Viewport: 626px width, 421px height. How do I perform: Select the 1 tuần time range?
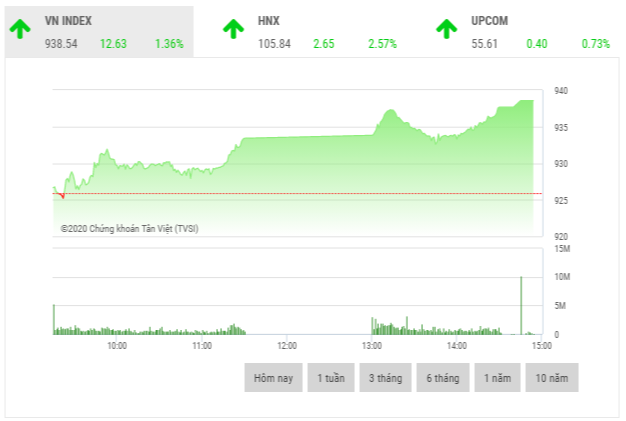coord(331,378)
